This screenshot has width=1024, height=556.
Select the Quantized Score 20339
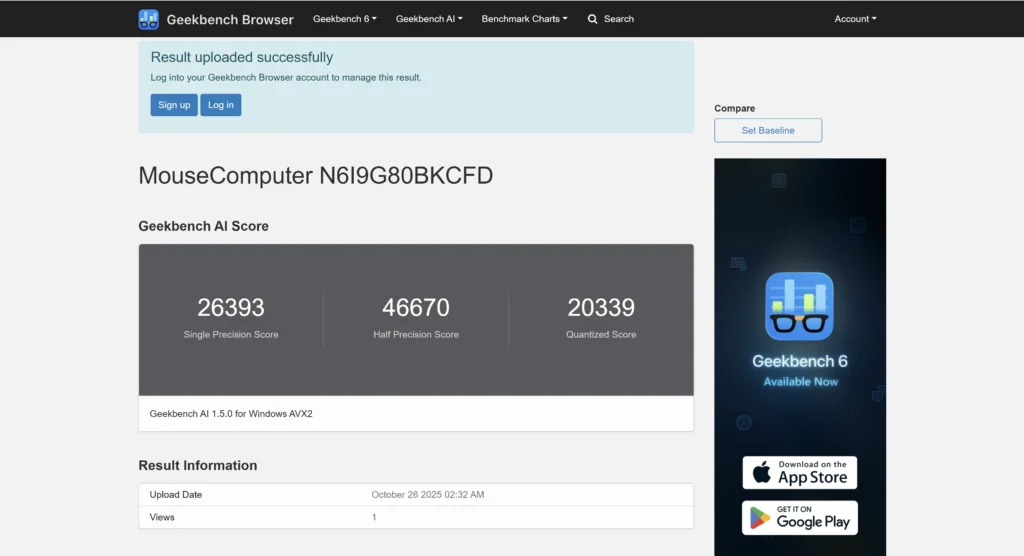[601, 307]
